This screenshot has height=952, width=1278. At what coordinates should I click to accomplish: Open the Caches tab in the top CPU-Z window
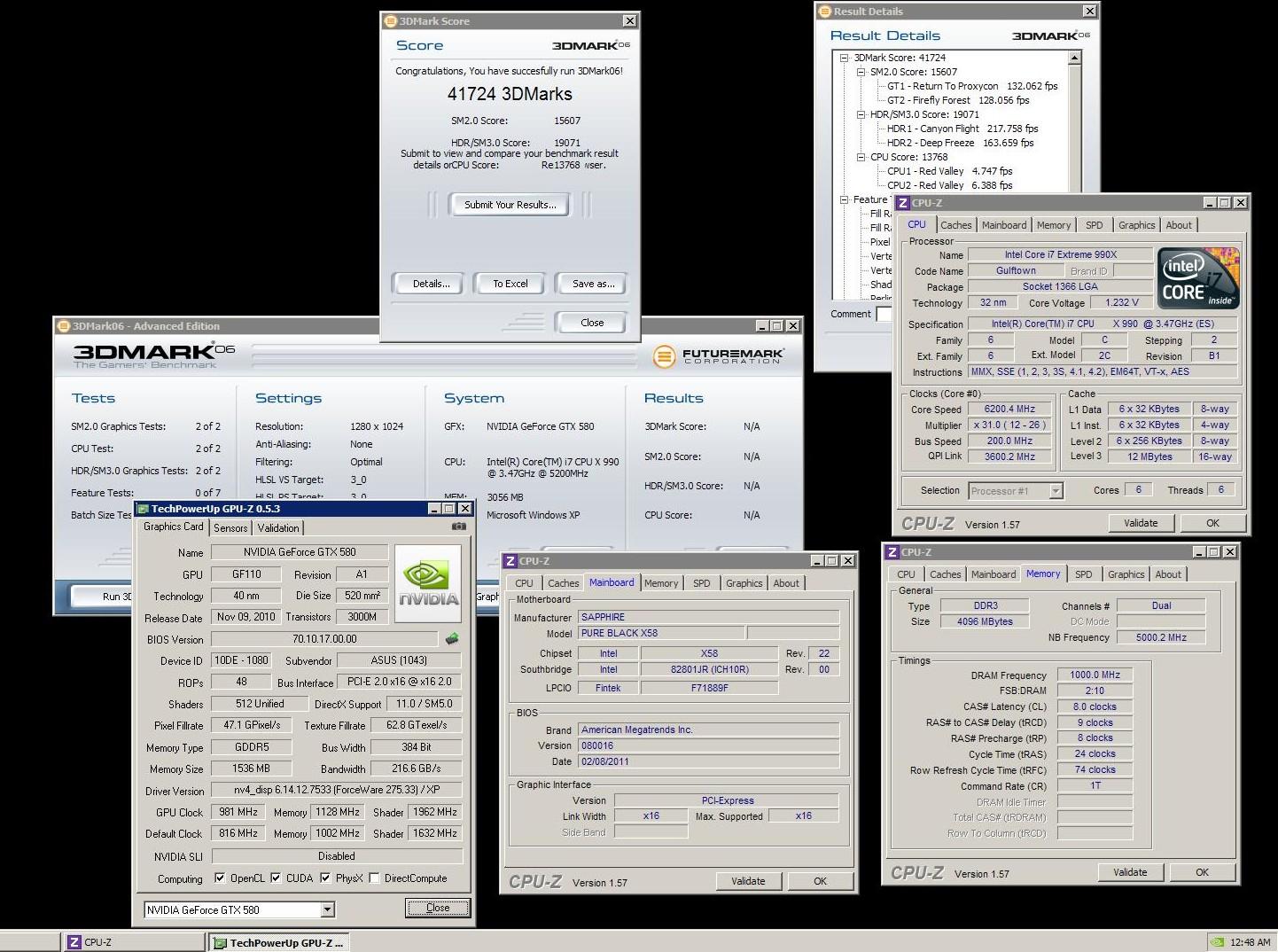click(956, 225)
